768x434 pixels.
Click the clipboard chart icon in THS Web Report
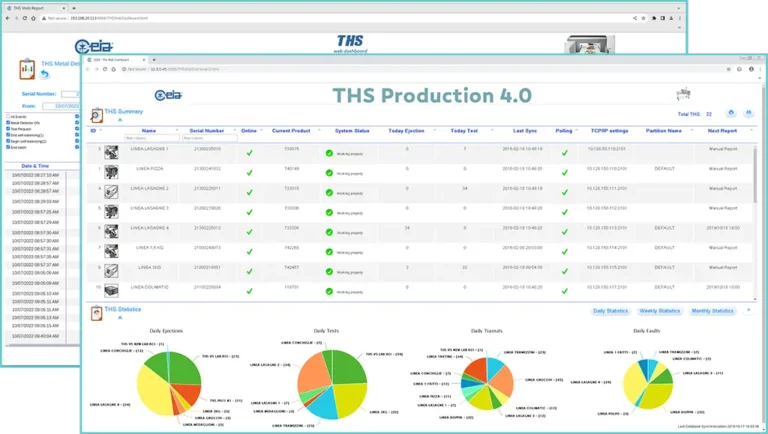(x=27, y=69)
